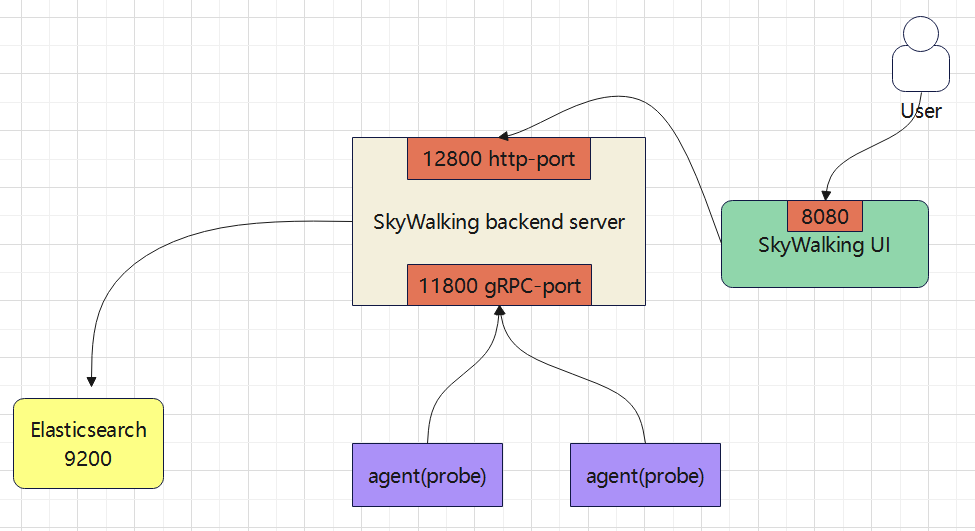Click the User text label
This screenshot has width=975, height=531.
pyautogui.click(x=921, y=111)
